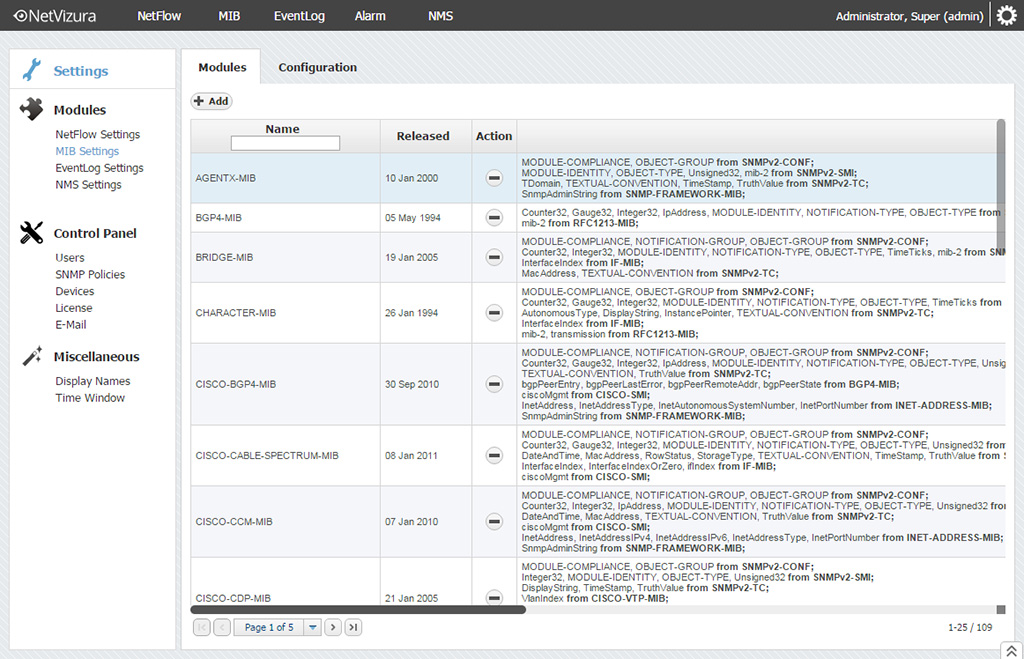Go to the next page

(333, 627)
